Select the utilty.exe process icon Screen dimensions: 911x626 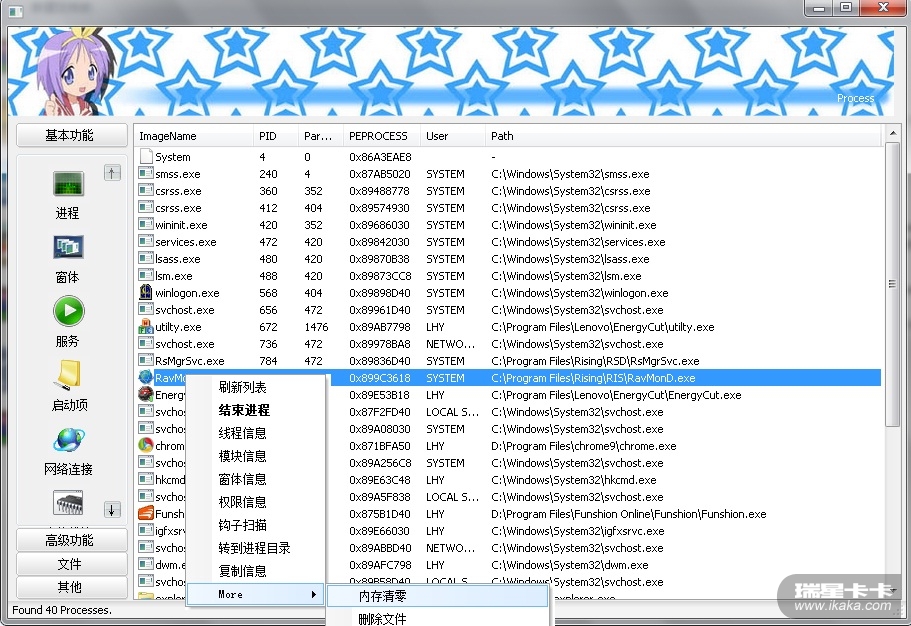point(146,327)
